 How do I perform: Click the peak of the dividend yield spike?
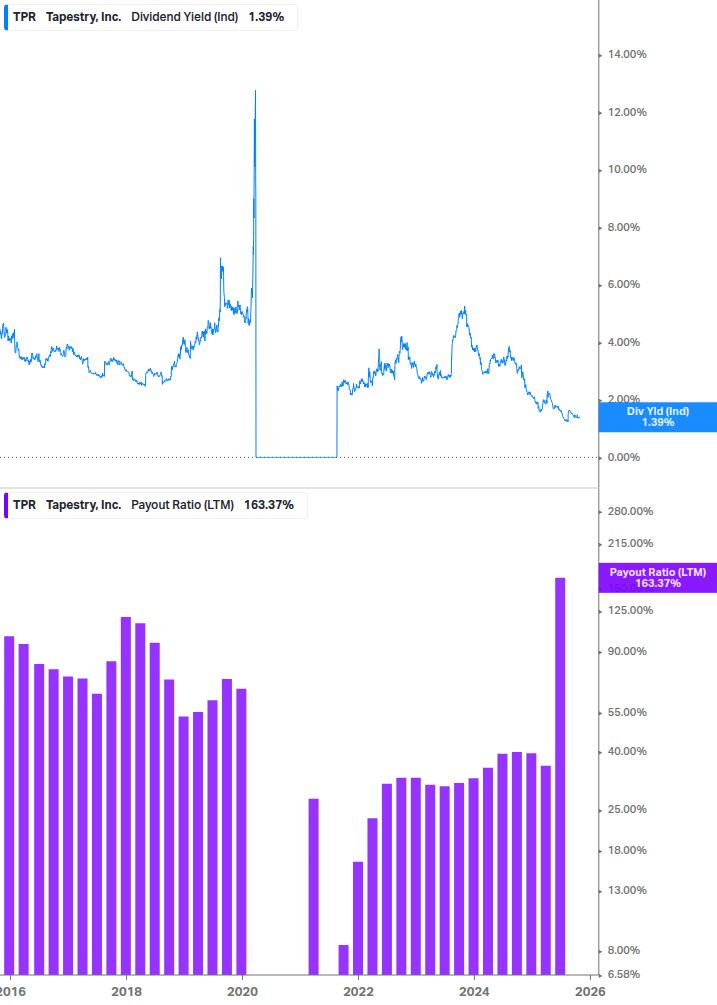255,92
